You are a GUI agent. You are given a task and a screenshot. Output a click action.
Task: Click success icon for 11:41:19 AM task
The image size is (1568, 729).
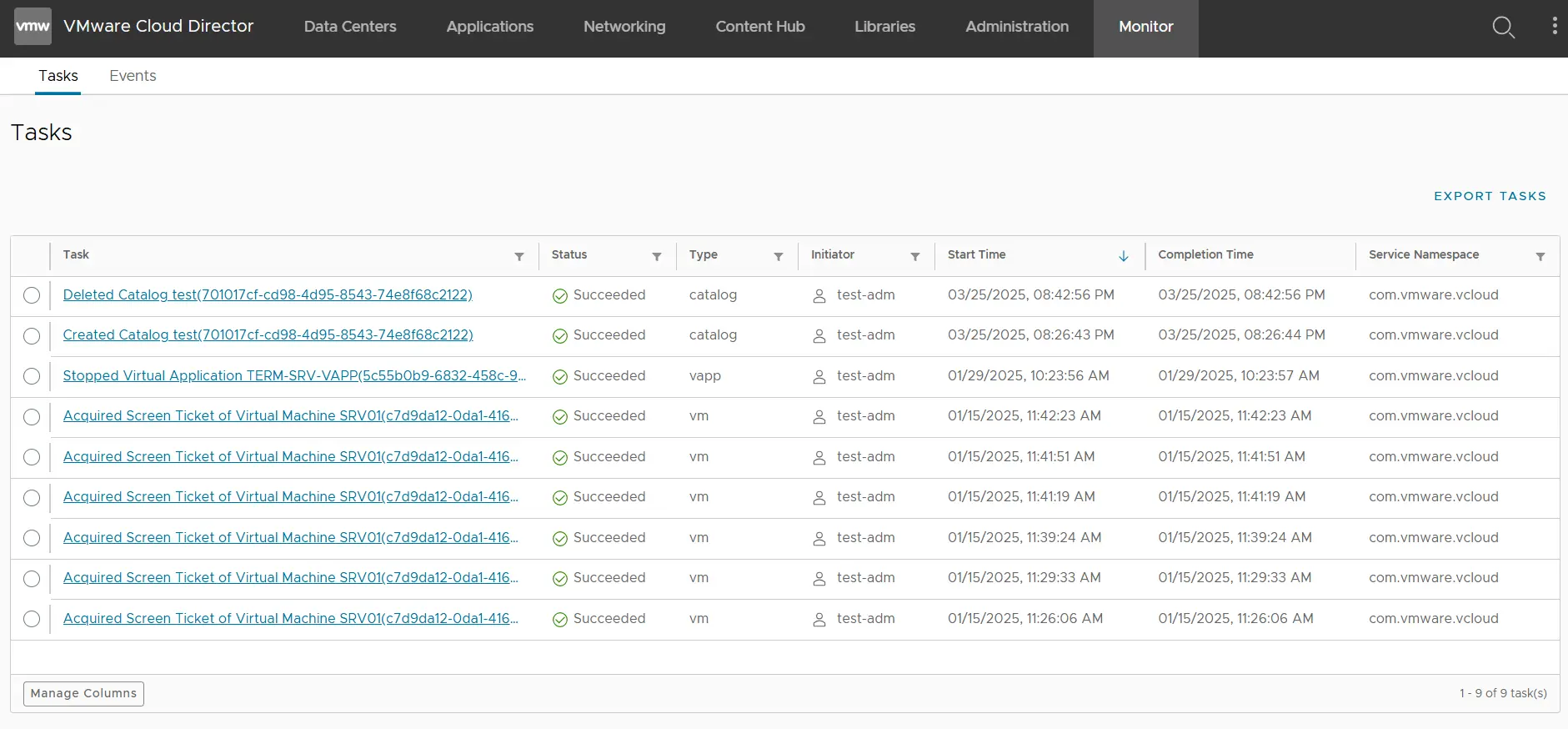click(x=560, y=498)
